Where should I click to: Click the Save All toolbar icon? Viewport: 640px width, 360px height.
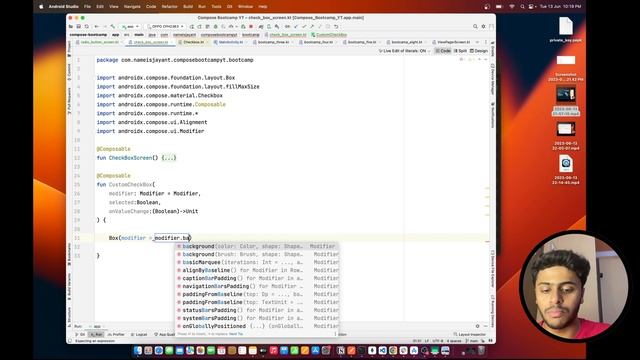(78, 27)
